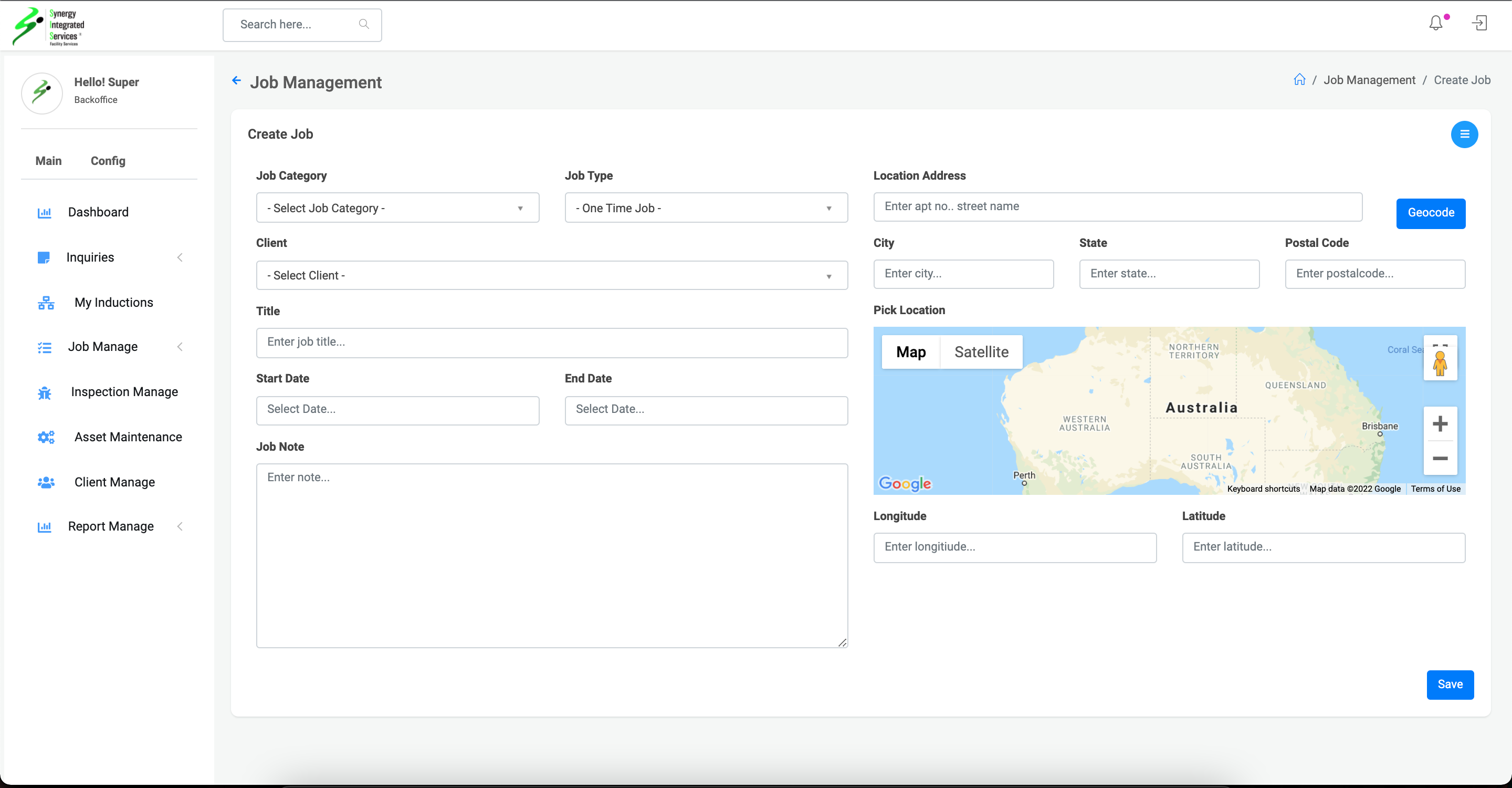Open the blue hamburger menu button
Screen dimensions: 1512x788
1464,134
